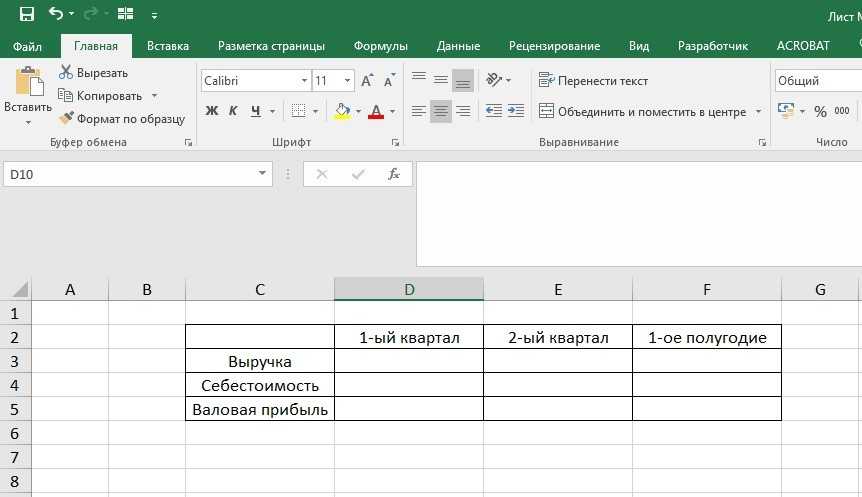Click the orientation (angled text) icon
Viewport: 862px width, 497px height.
pos(494,80)
